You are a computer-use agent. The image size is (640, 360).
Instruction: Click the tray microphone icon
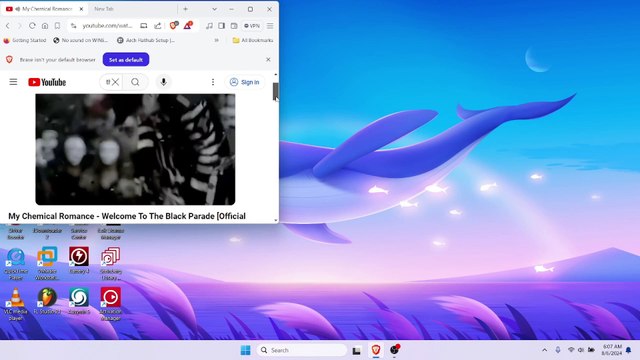coord(558,350)
